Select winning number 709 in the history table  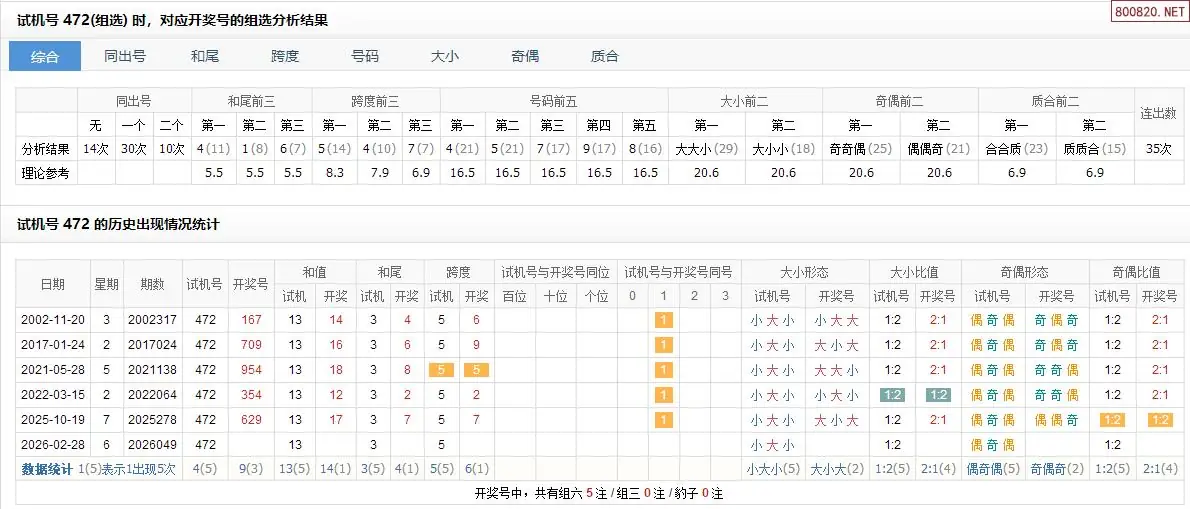[251, 345]
